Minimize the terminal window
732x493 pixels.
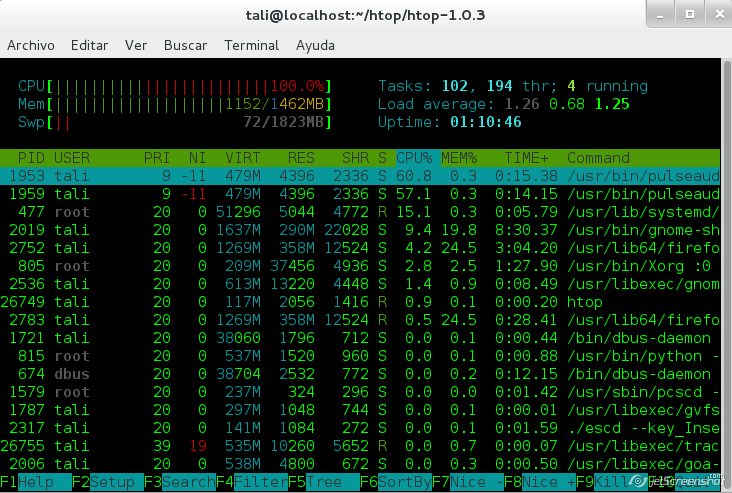(x=660, y=14)
